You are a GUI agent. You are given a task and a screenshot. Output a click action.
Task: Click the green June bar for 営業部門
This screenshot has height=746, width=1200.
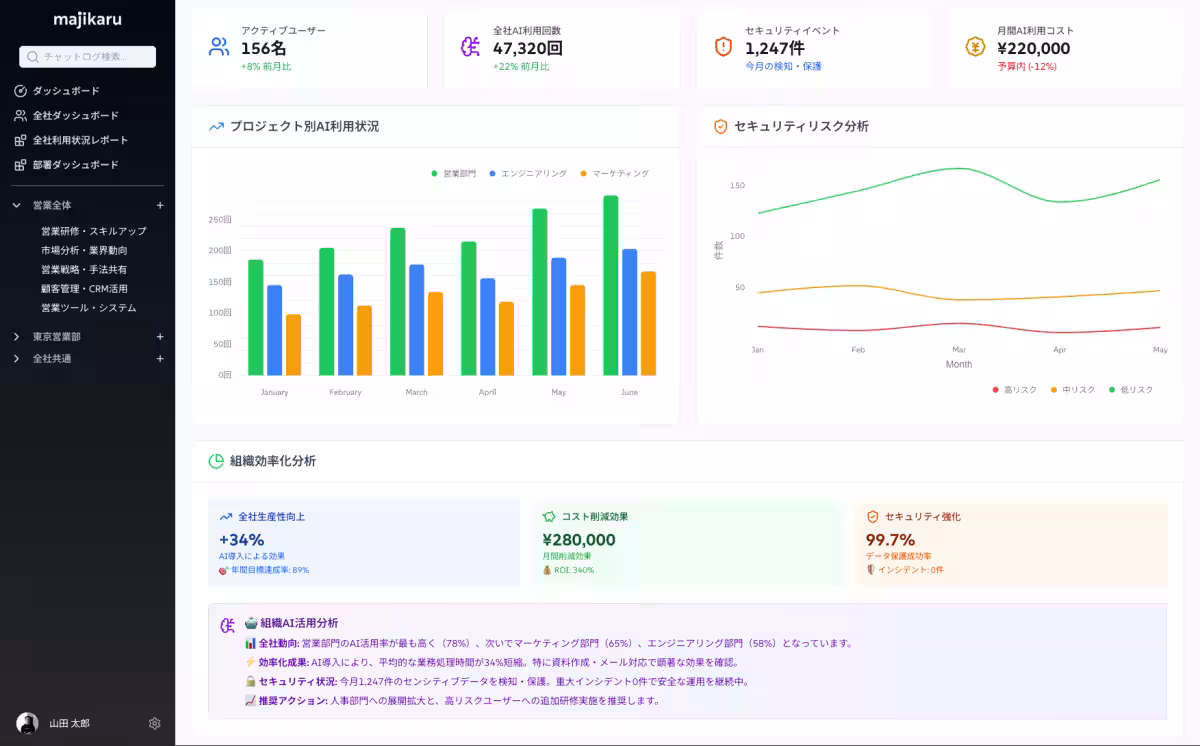tap(610, 285)
